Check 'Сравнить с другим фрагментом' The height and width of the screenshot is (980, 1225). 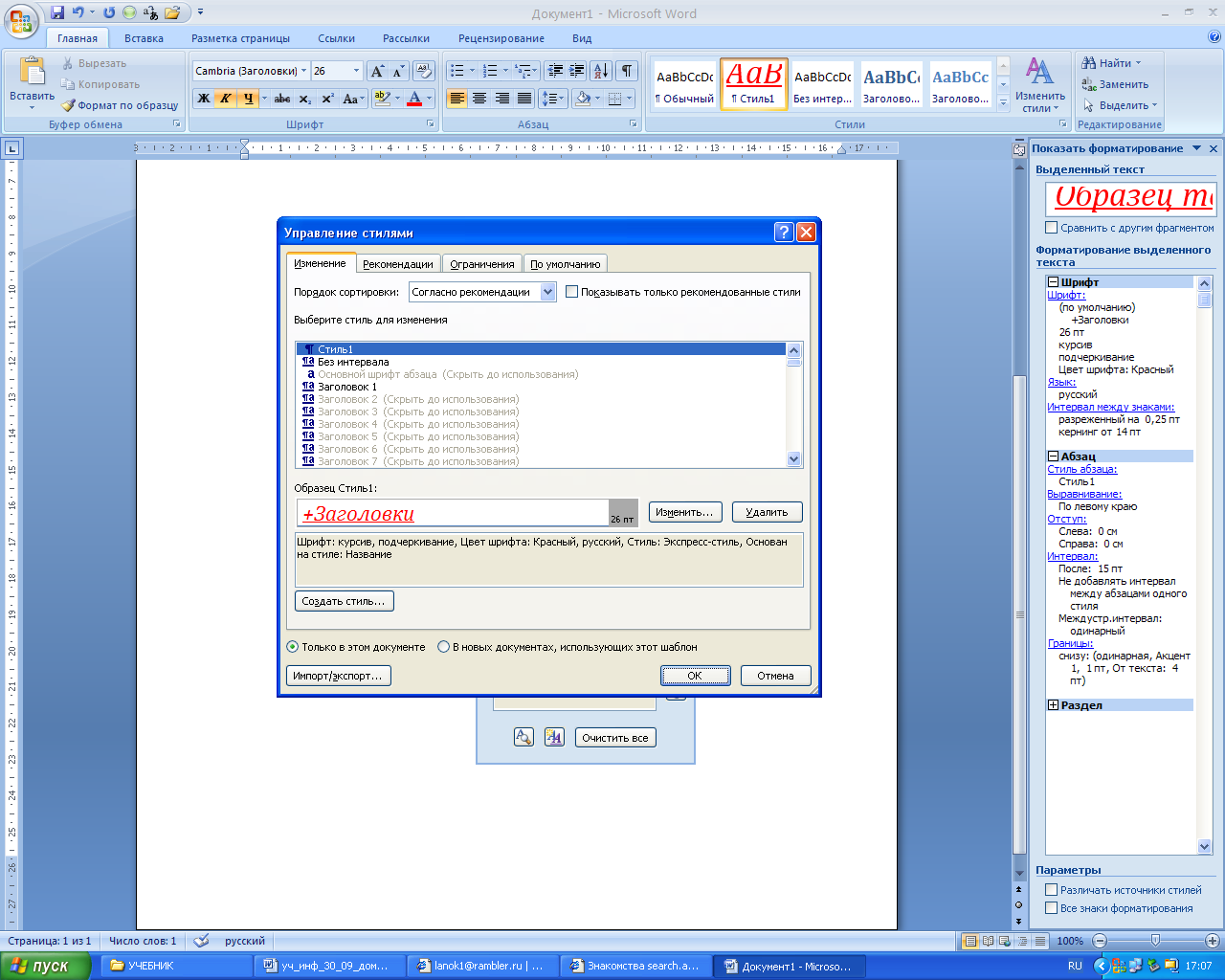pyautogui.click(x=1052, y=228)
